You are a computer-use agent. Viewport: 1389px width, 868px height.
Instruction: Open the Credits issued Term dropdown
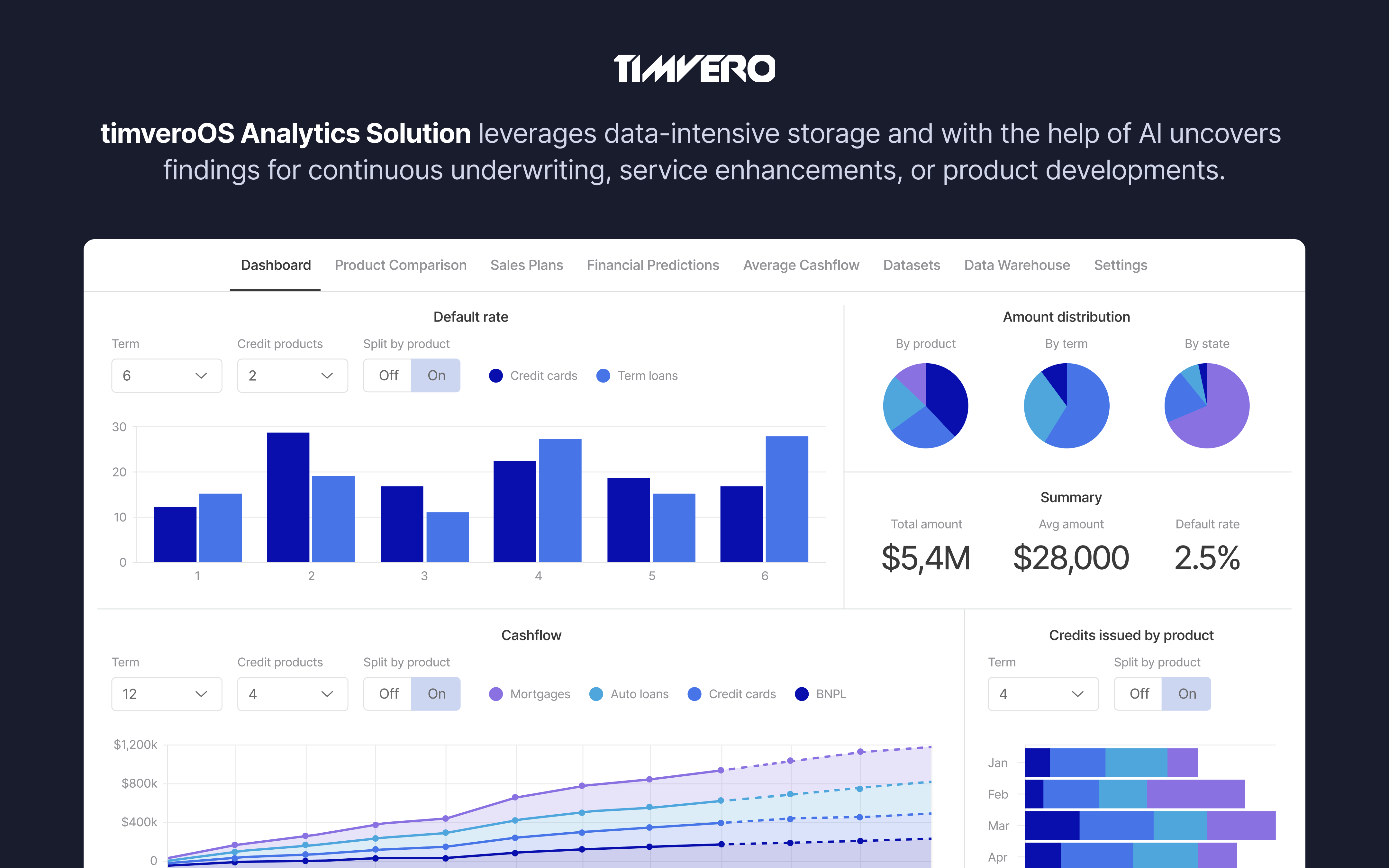(1042, 694)
